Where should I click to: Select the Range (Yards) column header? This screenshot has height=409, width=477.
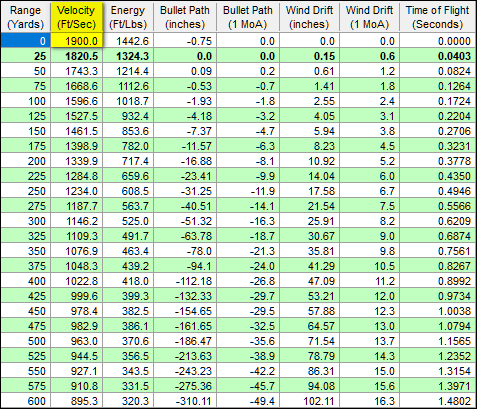[25, 17]
